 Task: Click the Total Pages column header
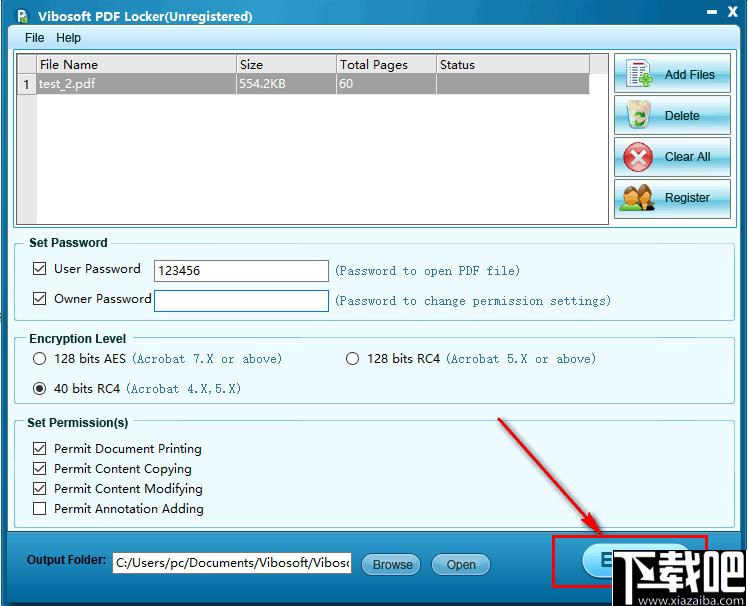point(386,64)
